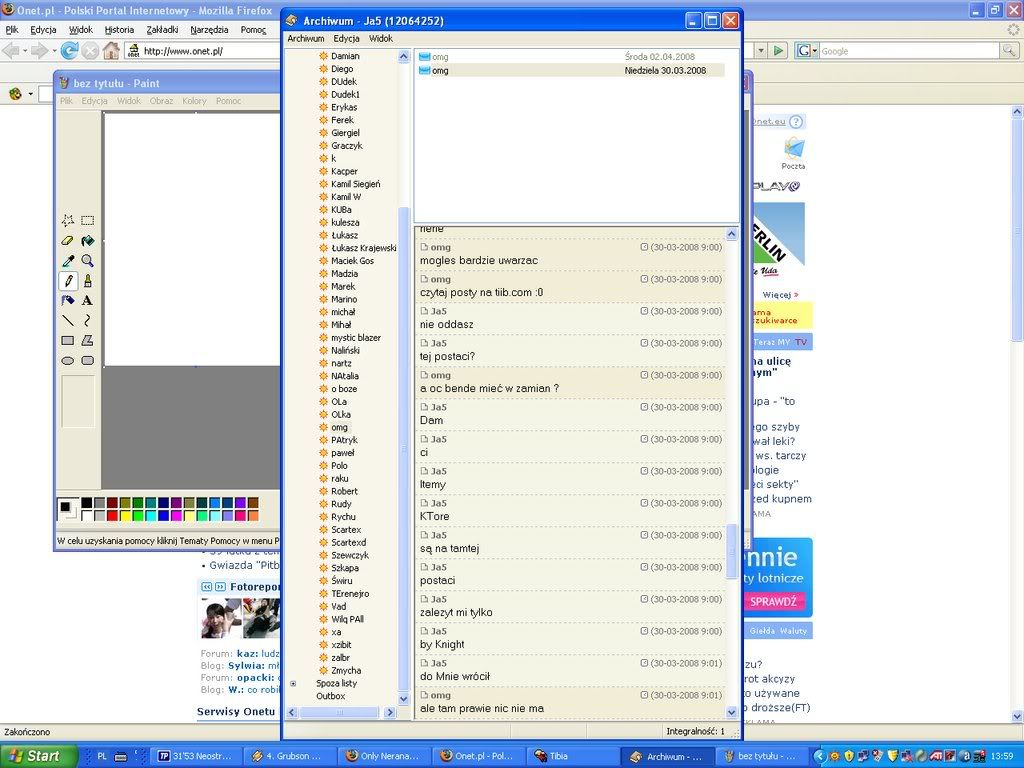
Task: Click the Firefox Stop loading button
Action: [90, 50]
